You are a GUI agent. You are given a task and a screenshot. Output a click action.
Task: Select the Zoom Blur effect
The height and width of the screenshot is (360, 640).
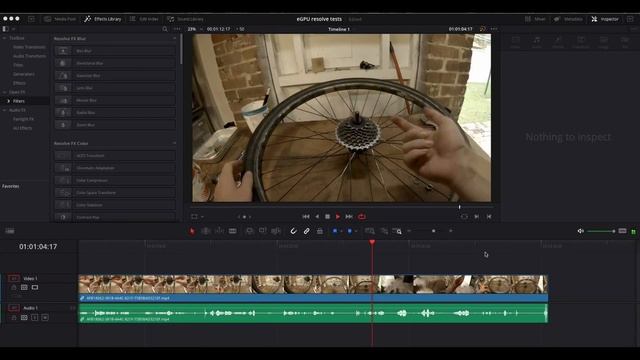click(115, 124)
